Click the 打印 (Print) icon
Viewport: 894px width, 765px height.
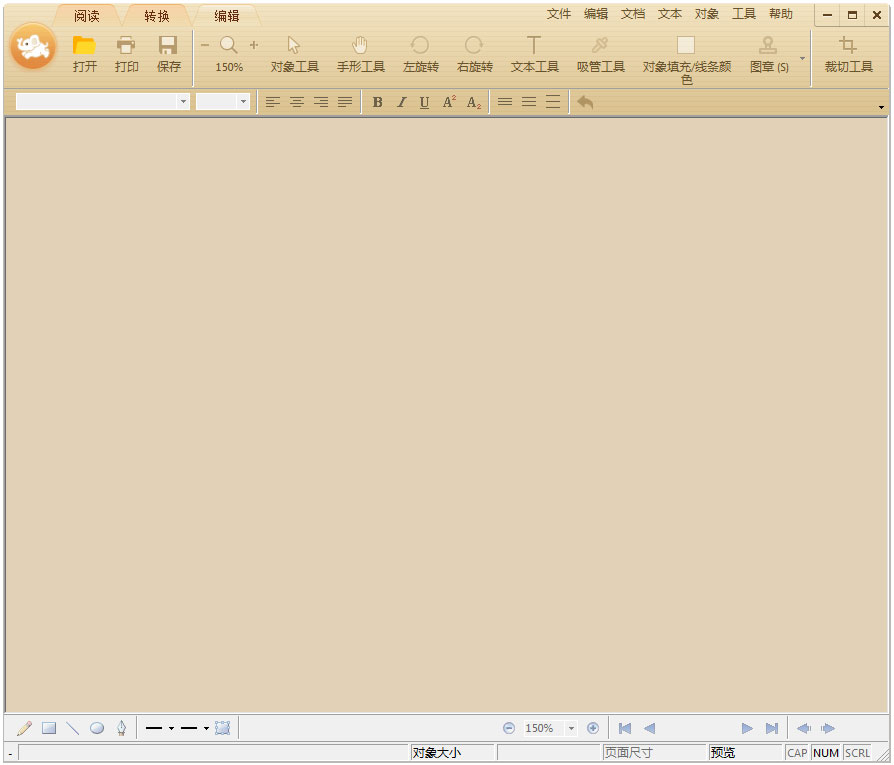[x=126, y=46]
